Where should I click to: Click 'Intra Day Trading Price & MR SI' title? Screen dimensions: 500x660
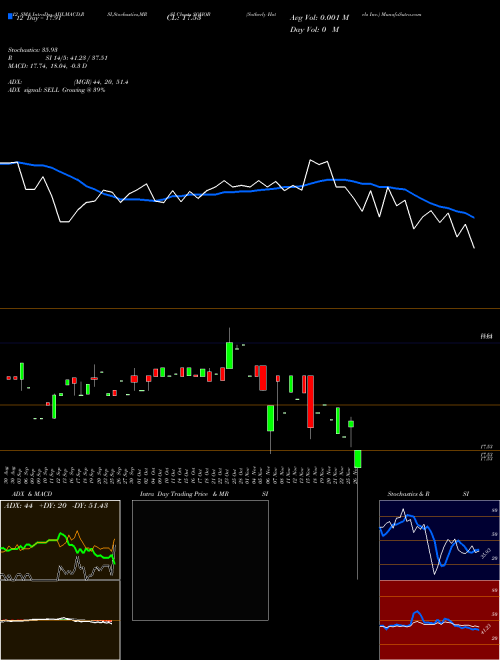click(204, 494)
